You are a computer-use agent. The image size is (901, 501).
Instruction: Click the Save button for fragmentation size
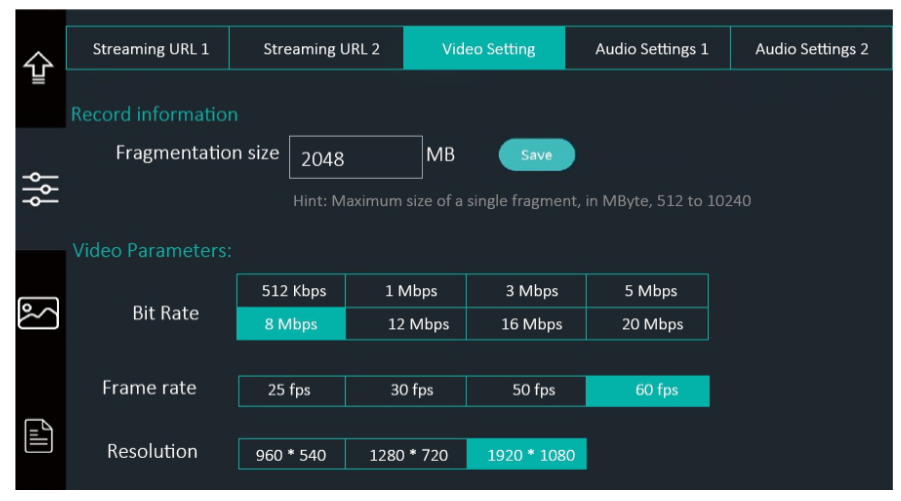tap(537, 155)
